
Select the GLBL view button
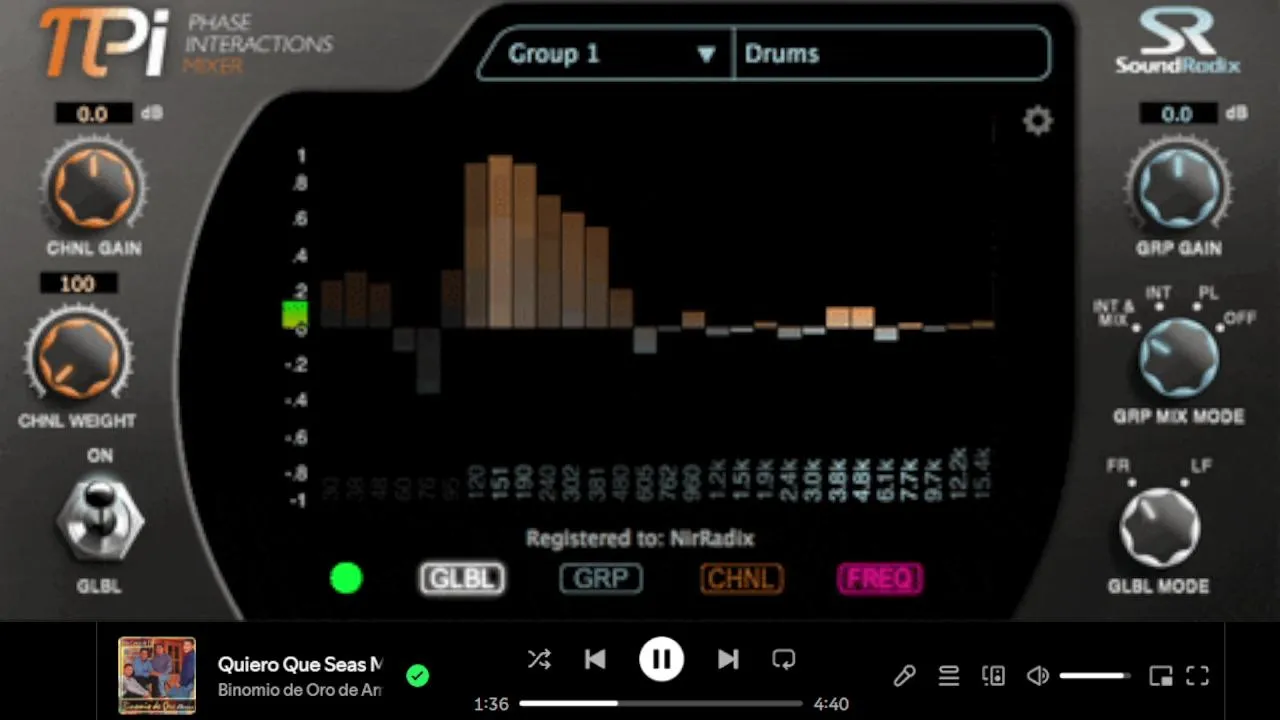462,578
